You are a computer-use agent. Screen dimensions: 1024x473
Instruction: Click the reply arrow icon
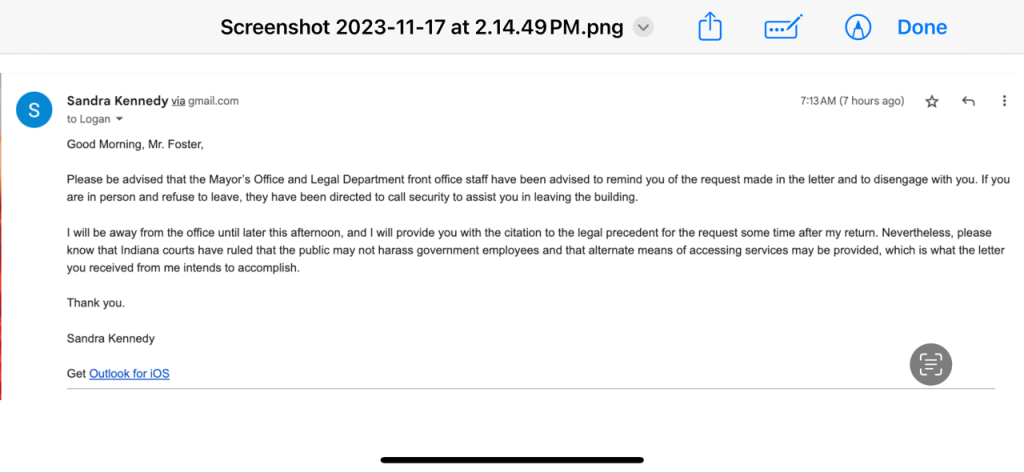click(968, 101)
